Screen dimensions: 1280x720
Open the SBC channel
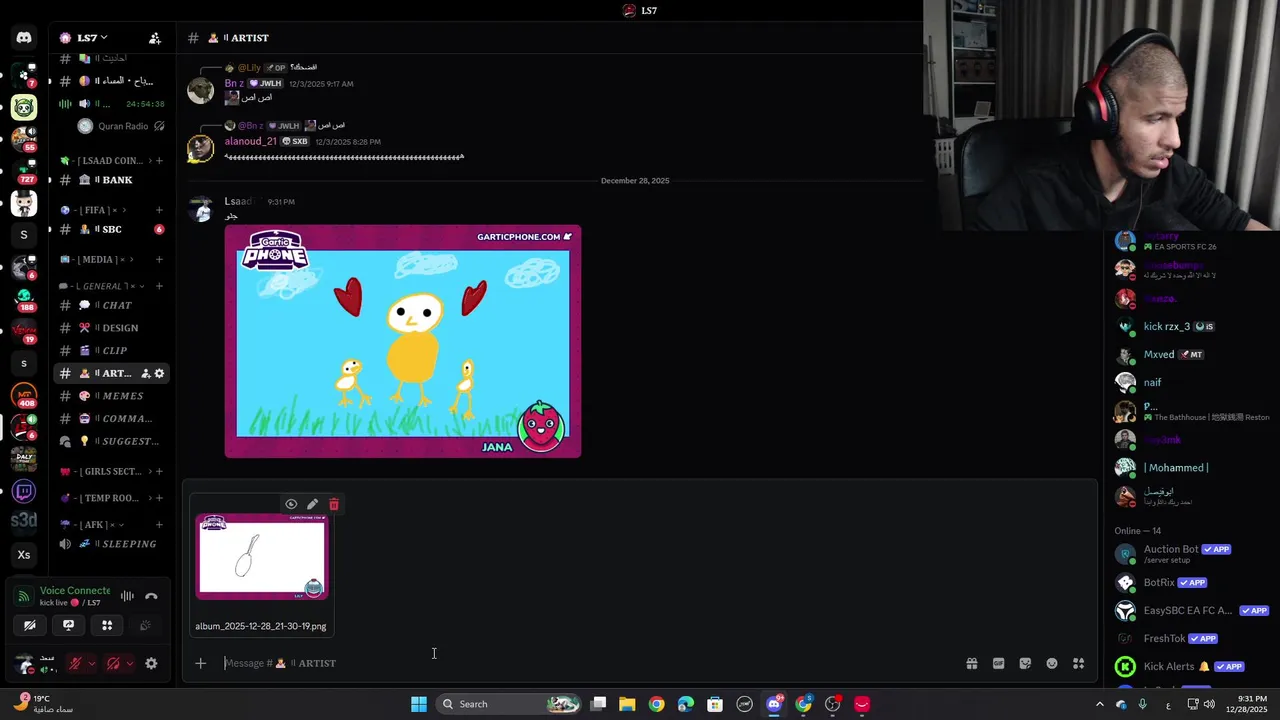pos(110,229)
